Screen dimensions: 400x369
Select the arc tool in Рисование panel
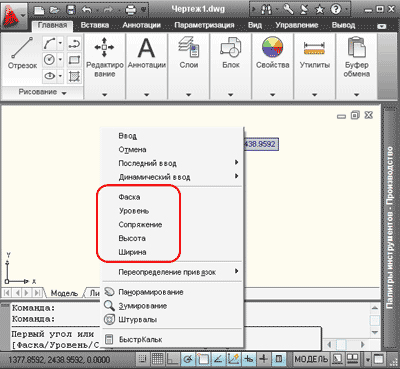point(49,43)
